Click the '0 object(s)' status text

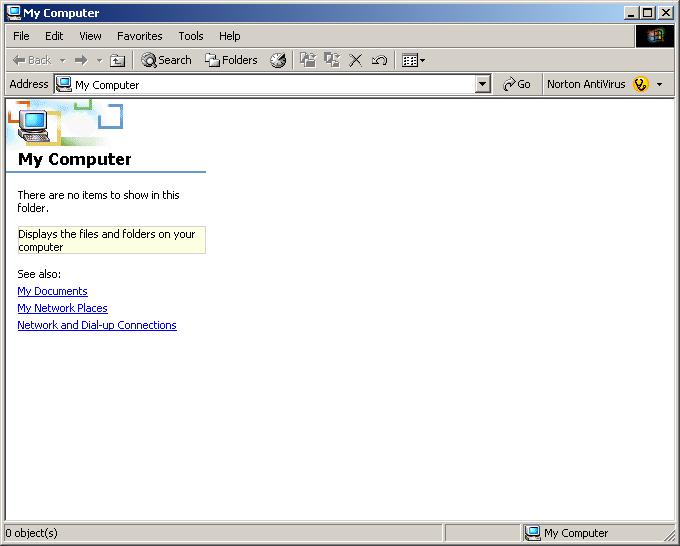pos(32,533)
